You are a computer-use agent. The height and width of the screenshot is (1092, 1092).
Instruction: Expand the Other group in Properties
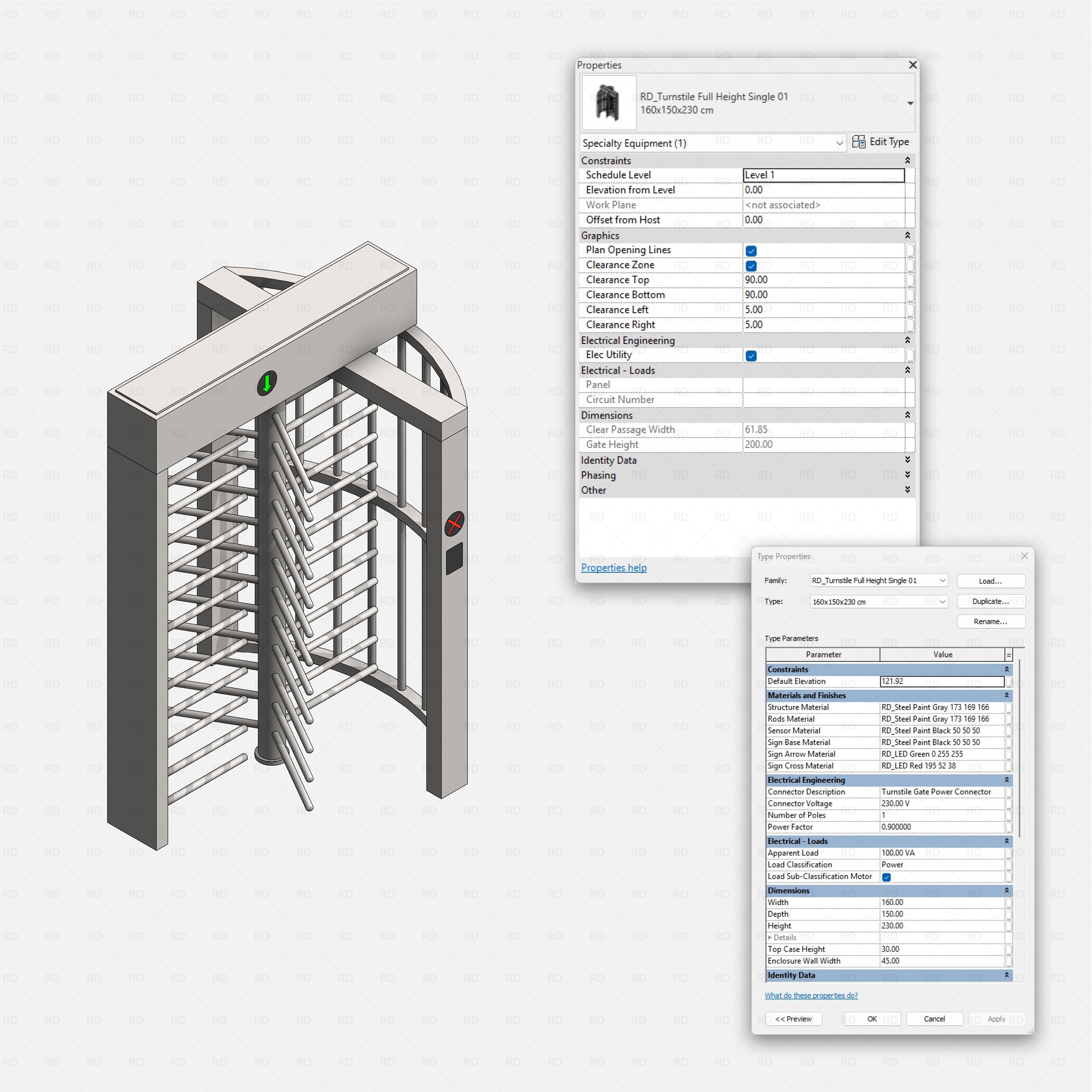(907, 489)
